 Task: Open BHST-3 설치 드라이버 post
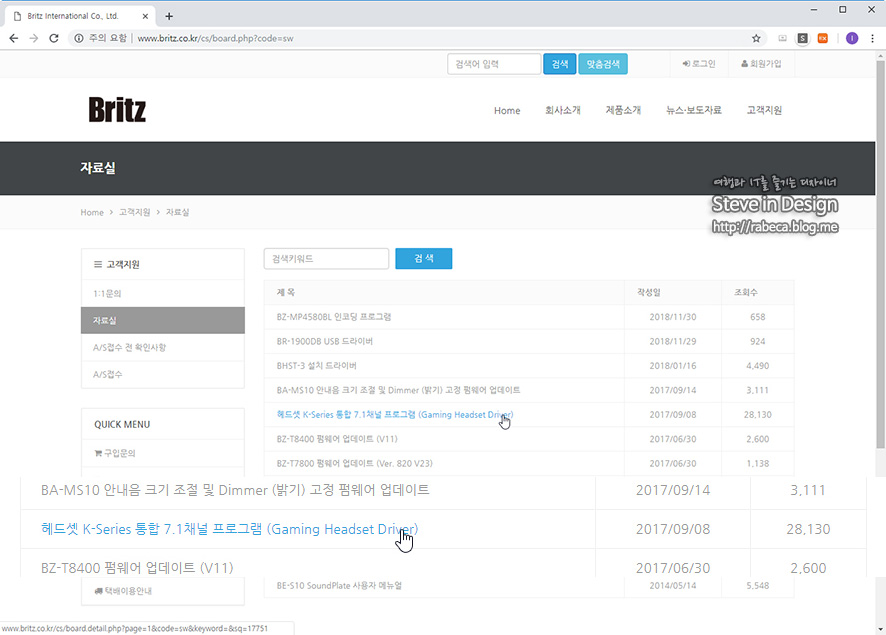click(316, 366)
